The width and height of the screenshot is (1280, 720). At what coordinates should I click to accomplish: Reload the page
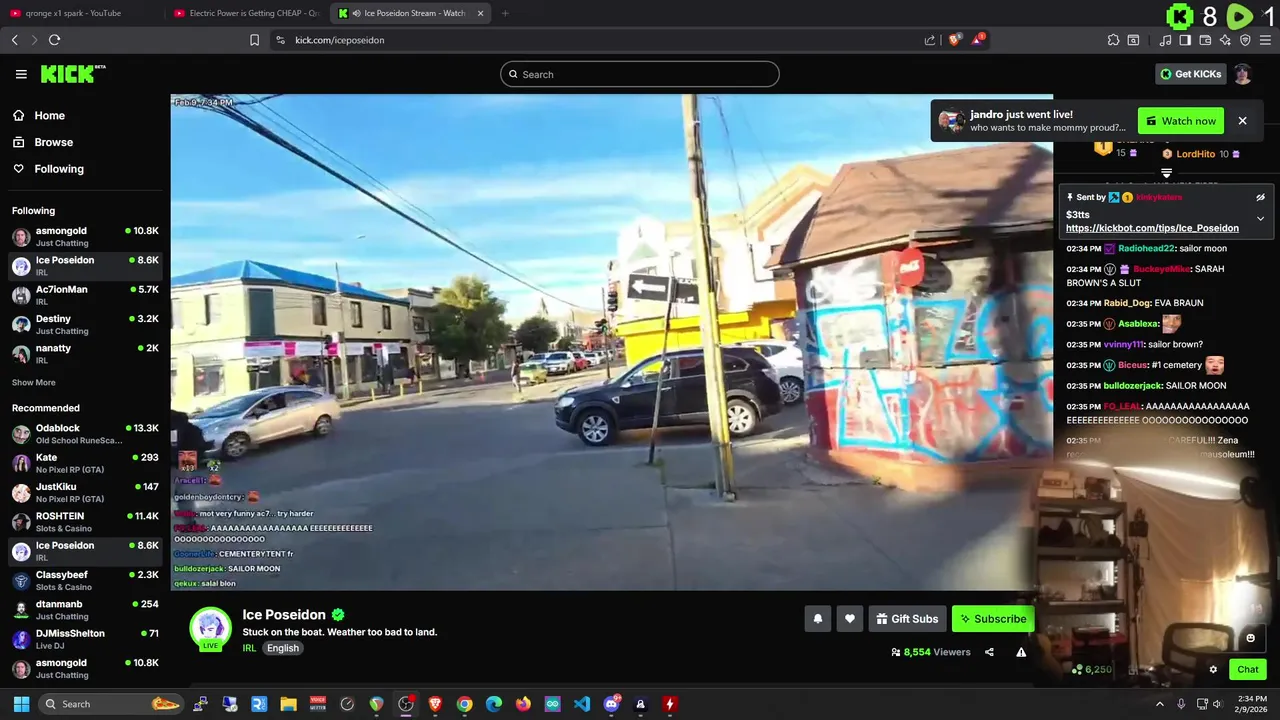[x=54, y=40]
